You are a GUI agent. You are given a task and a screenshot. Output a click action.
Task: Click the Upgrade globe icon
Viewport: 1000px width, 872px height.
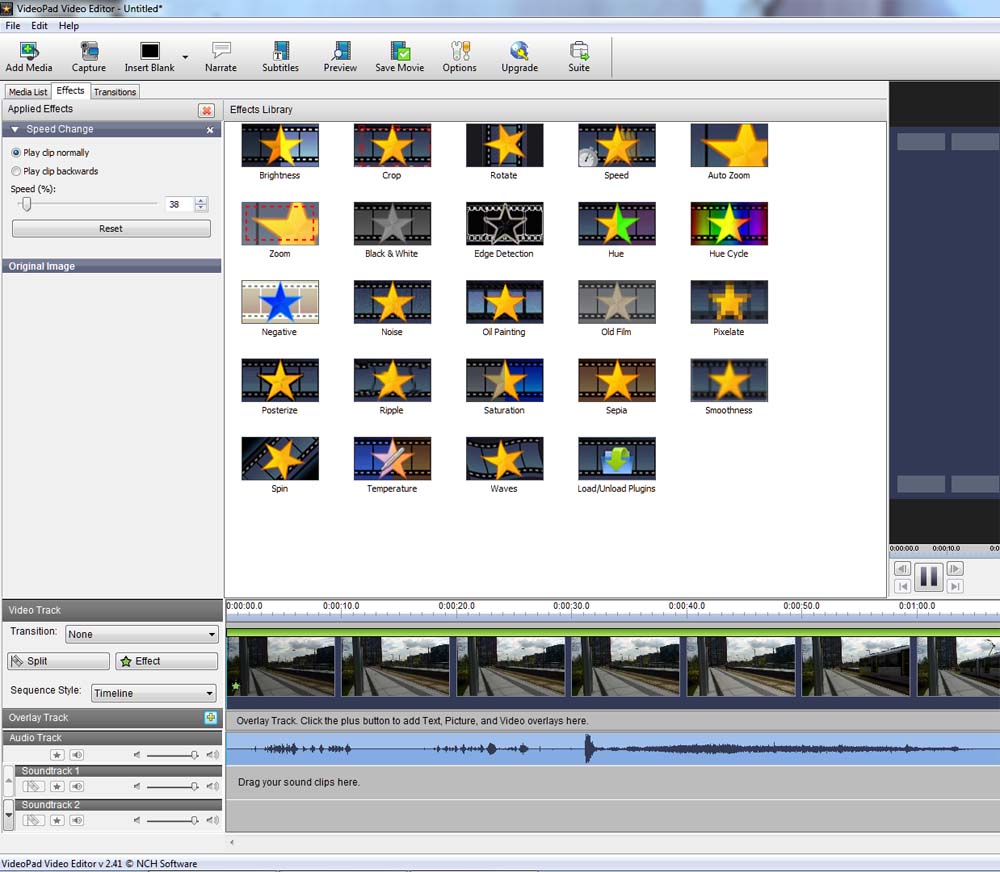pos(519,51)
